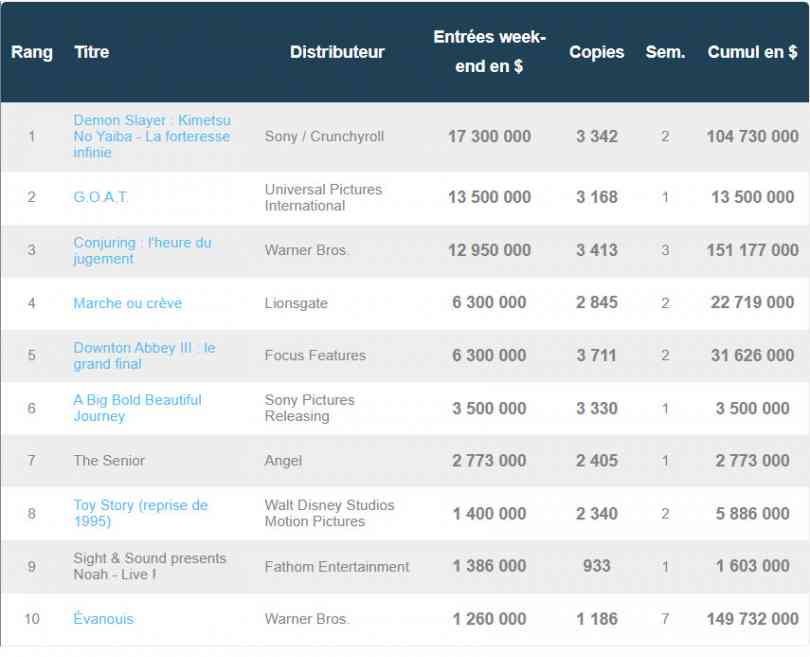This screenshot has width=810, height=657.
Task: Select the 3 413 copies value
Action: click(x=597, y=250)
